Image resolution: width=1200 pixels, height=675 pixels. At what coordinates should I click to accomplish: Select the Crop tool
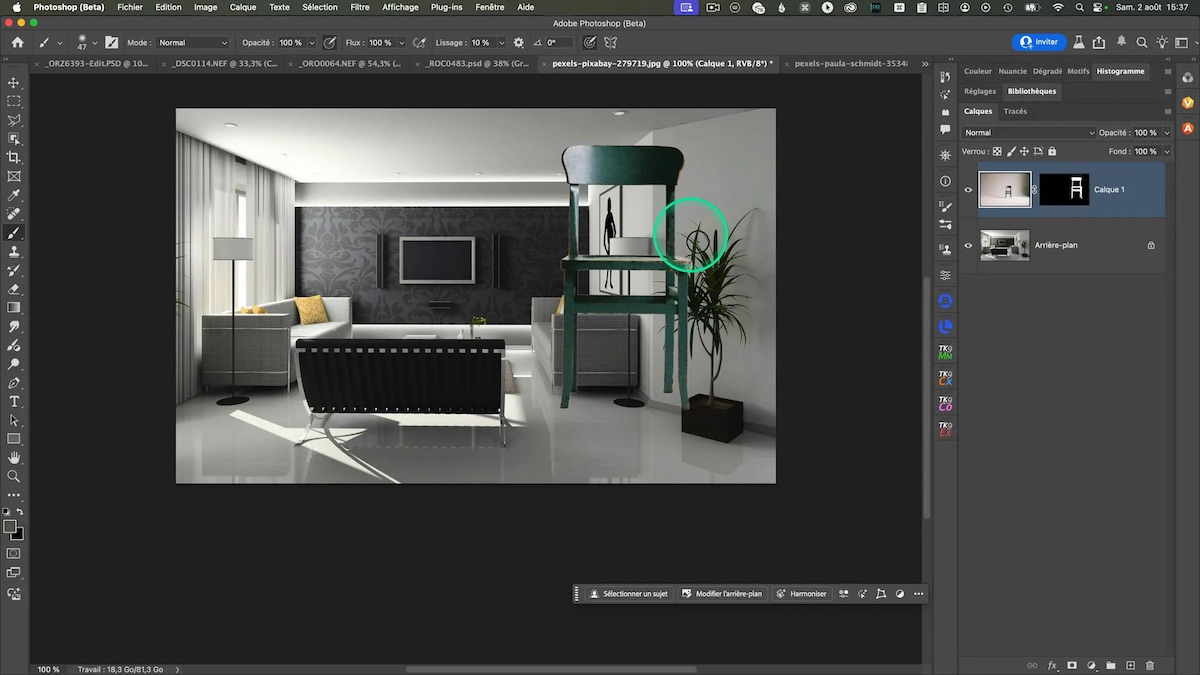14,157
